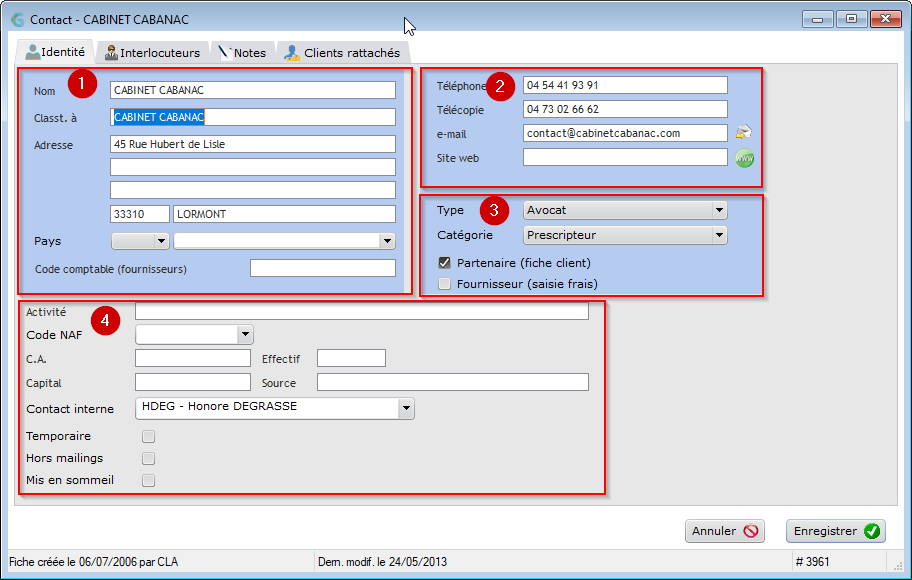The image size is (912, 580).
Task: Expand the Pays country name dropdown
Action: pyautogui.click(x=284, y=241)
